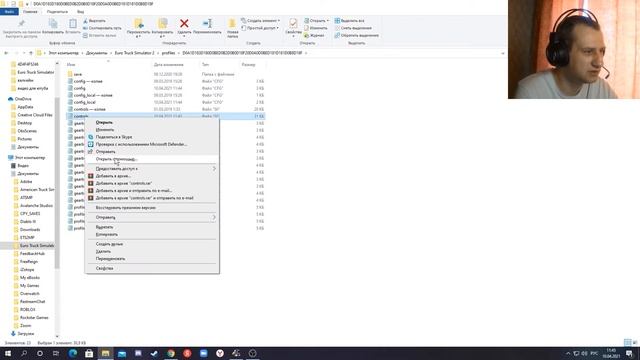Click the ribbon Paste clipboard icon
The image size is (640, 360).
[73, 24]
